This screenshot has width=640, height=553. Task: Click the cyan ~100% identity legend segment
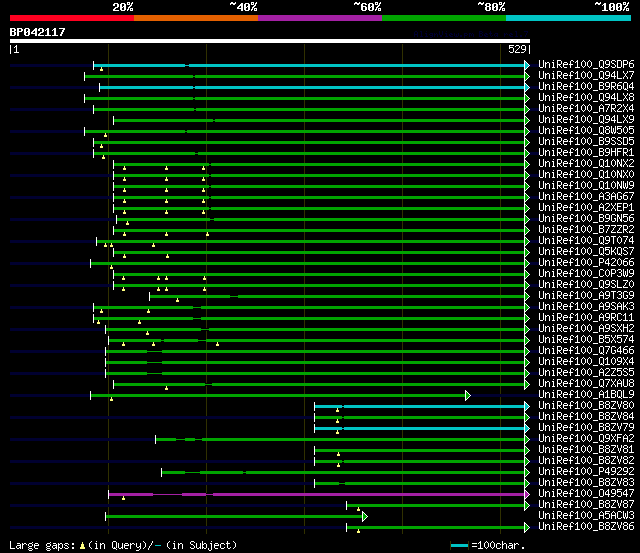tap(568, 18)
